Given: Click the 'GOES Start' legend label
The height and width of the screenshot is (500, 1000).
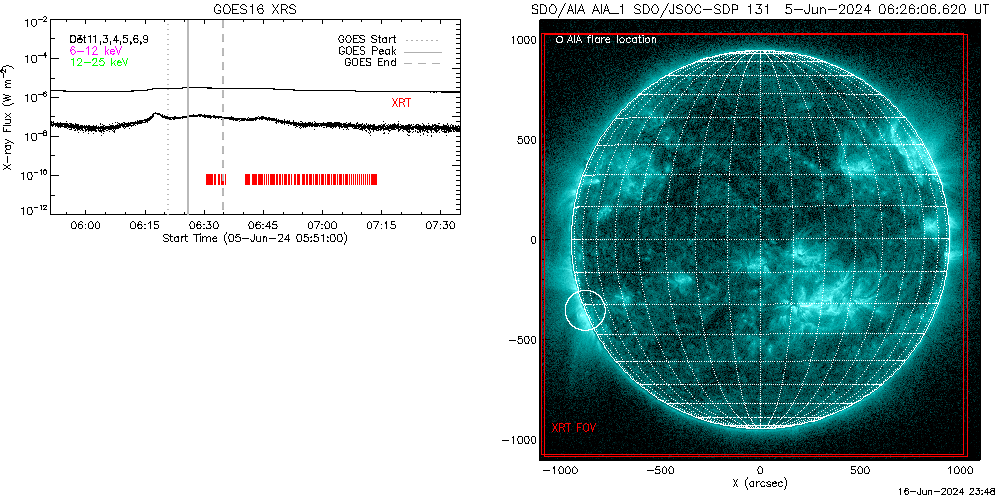Looking at the screenshot, I should tap(367, 39).
